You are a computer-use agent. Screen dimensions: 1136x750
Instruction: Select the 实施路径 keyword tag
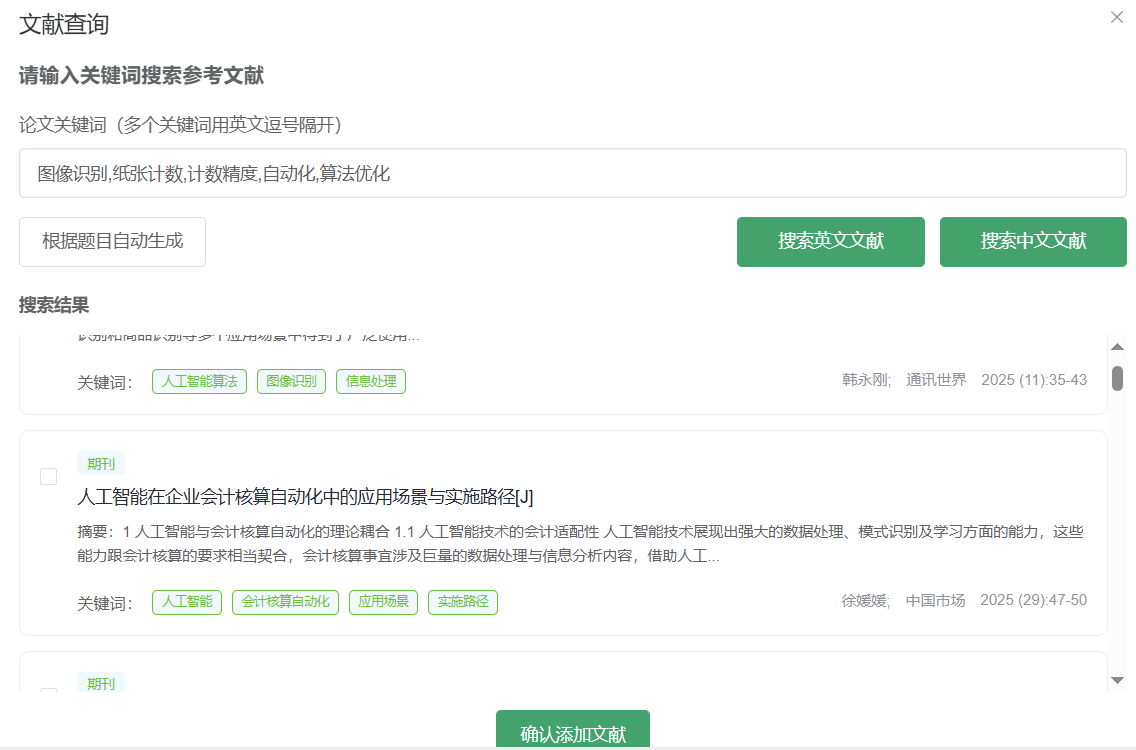pyautogui.click(x=462, y=602)
